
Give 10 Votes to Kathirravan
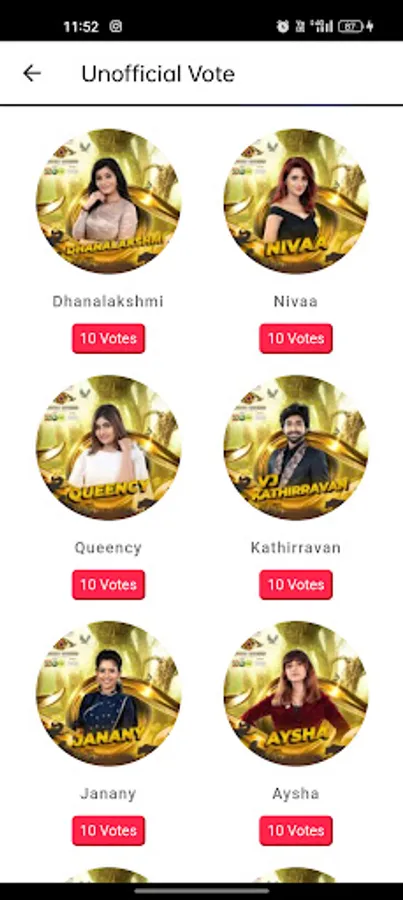point(296,584)
